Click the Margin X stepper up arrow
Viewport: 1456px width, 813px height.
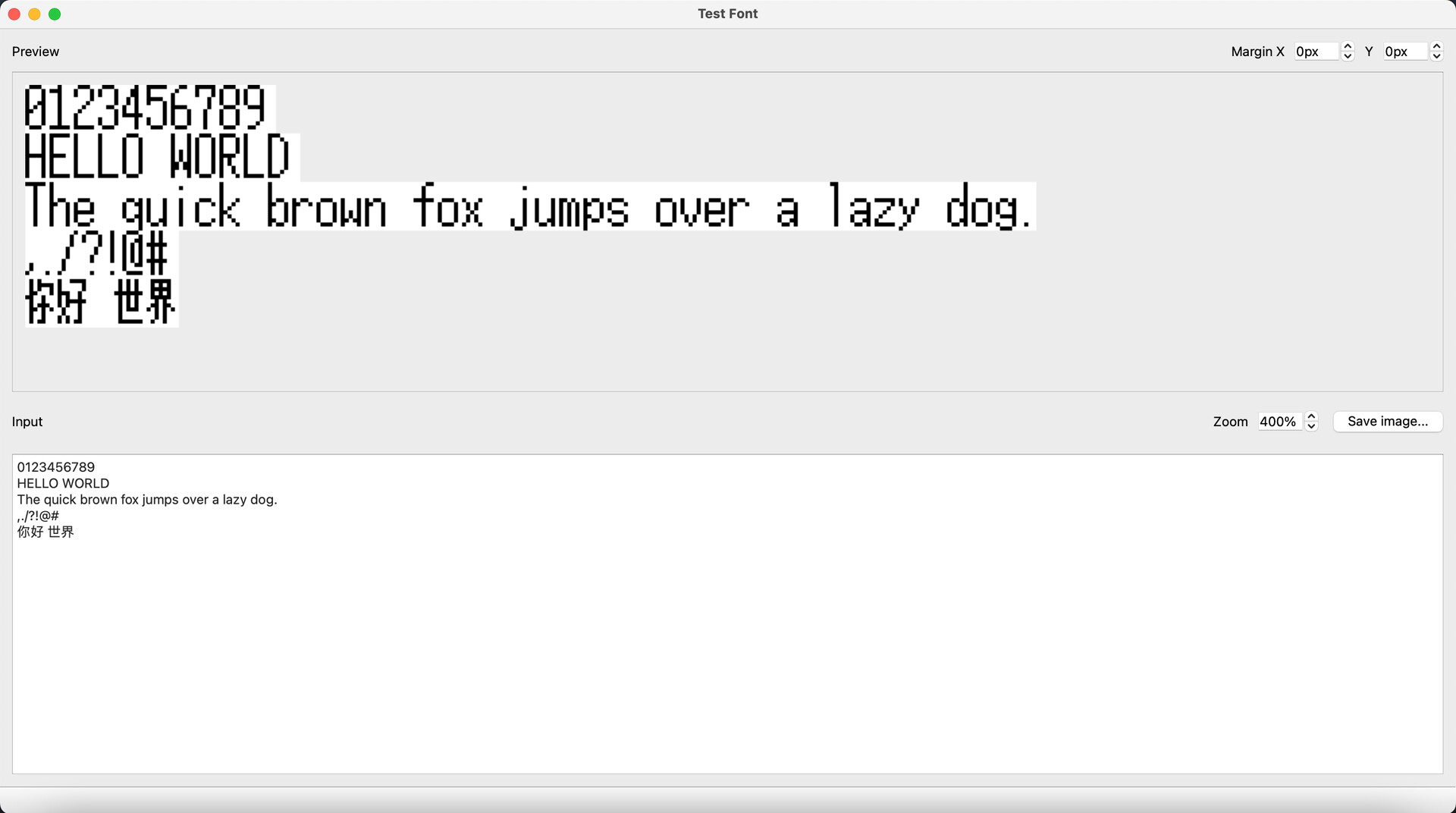1347,47
